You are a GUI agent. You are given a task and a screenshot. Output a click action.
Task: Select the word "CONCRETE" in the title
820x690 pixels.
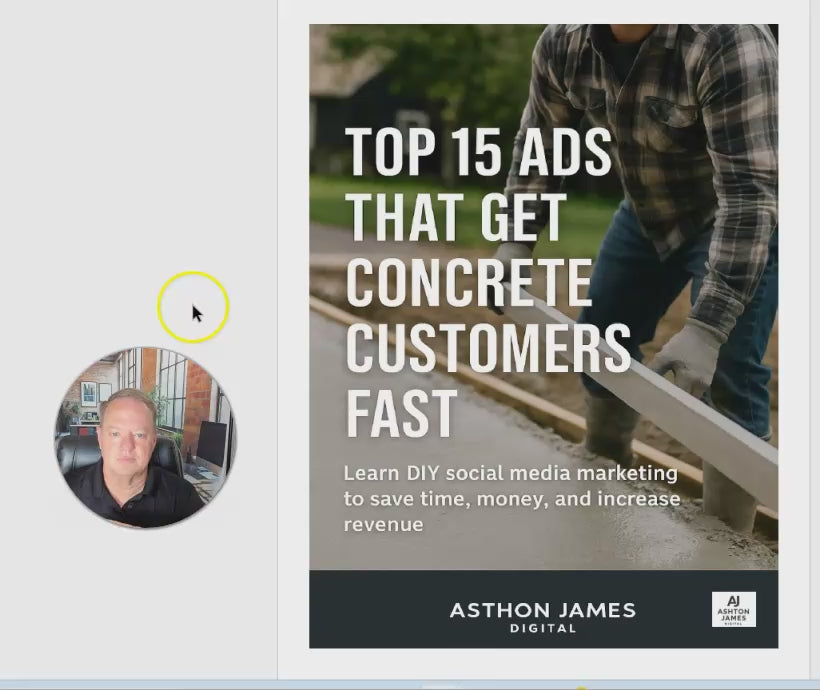click(x=469, y=281)
